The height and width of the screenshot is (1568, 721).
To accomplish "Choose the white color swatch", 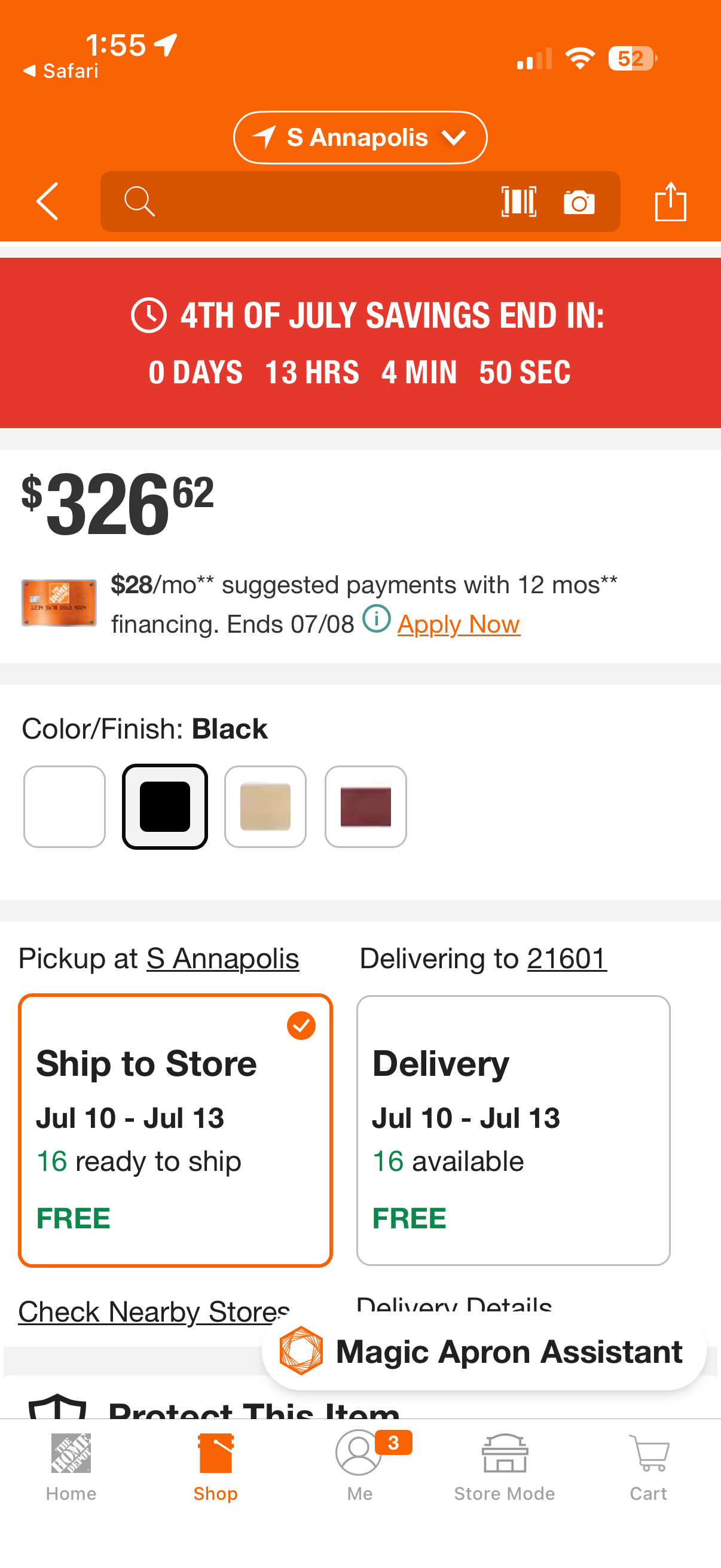I will [x=65, y=807].
